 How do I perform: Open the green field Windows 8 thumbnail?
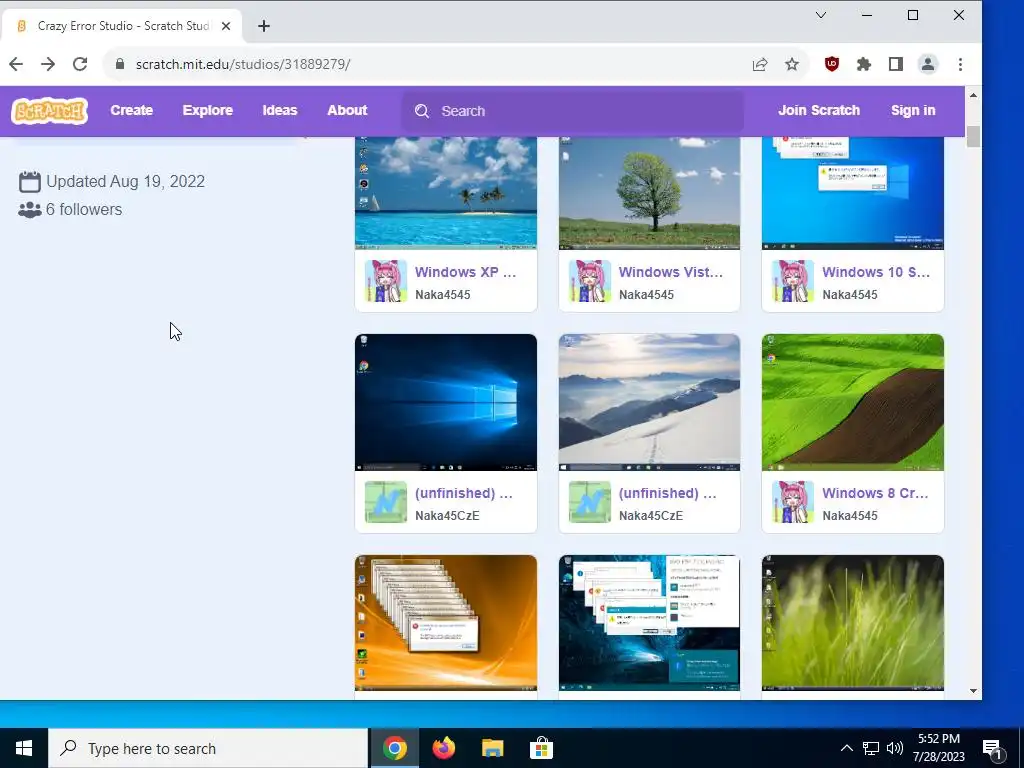point(852,402)
